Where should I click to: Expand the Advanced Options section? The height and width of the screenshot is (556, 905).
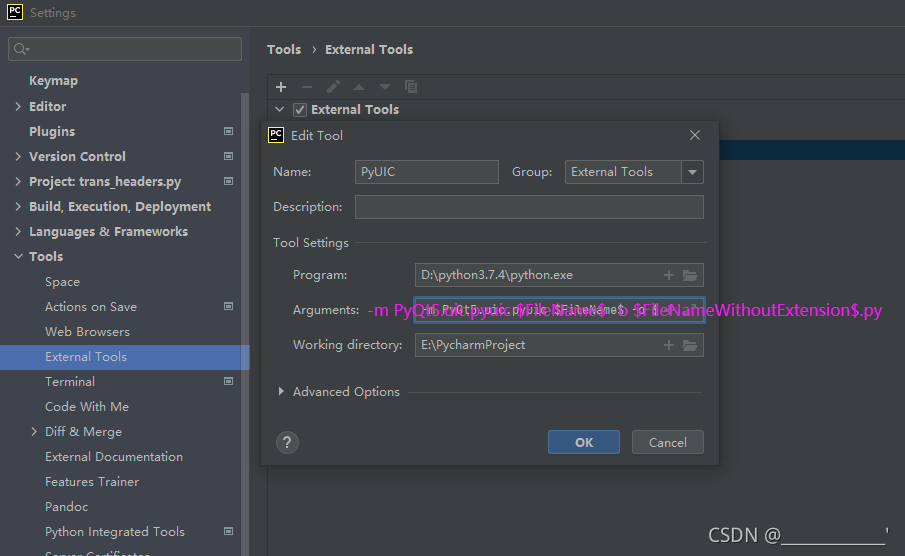(281, 392)
